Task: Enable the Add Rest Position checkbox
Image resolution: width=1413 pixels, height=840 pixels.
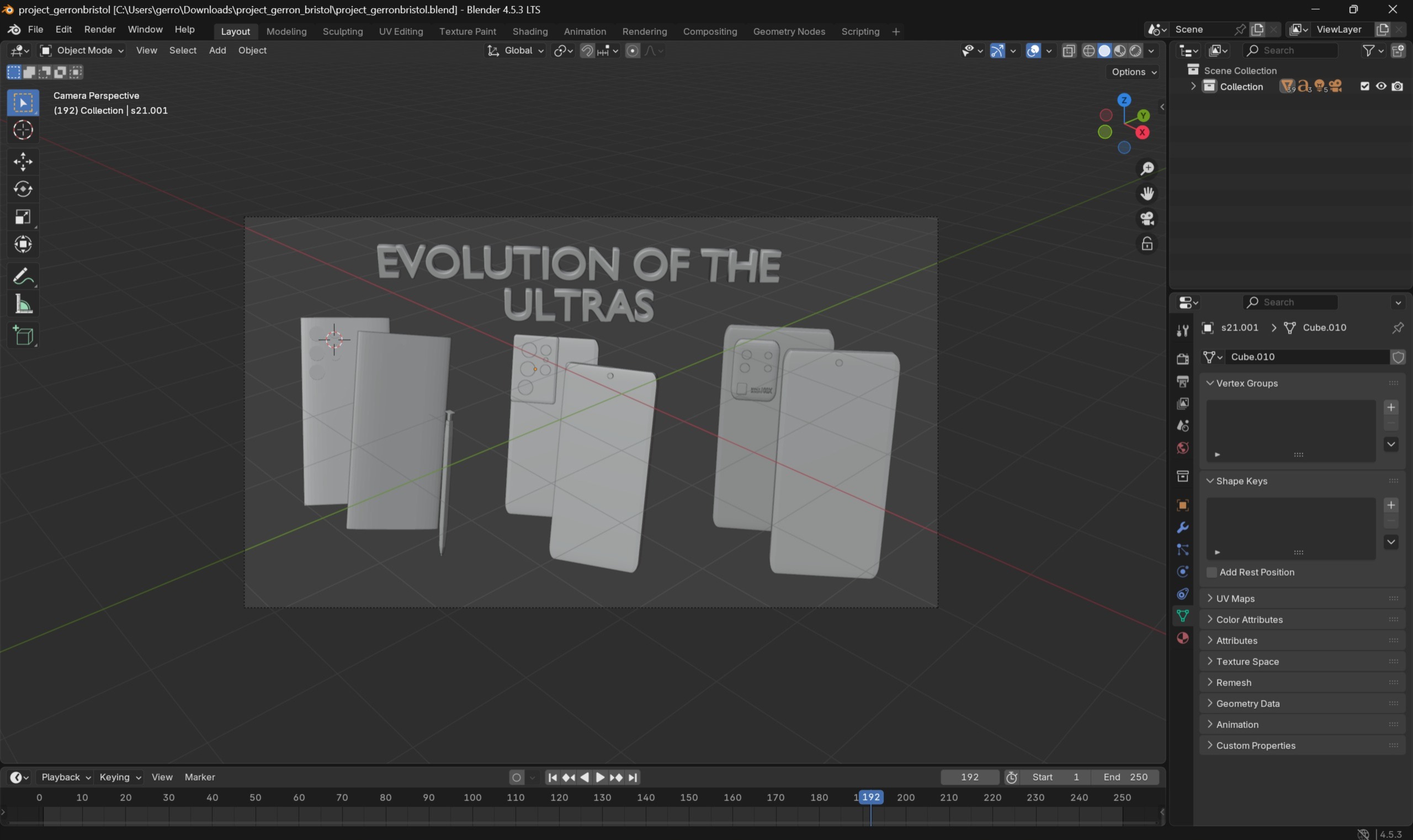Action: [x=1212, y=572]
